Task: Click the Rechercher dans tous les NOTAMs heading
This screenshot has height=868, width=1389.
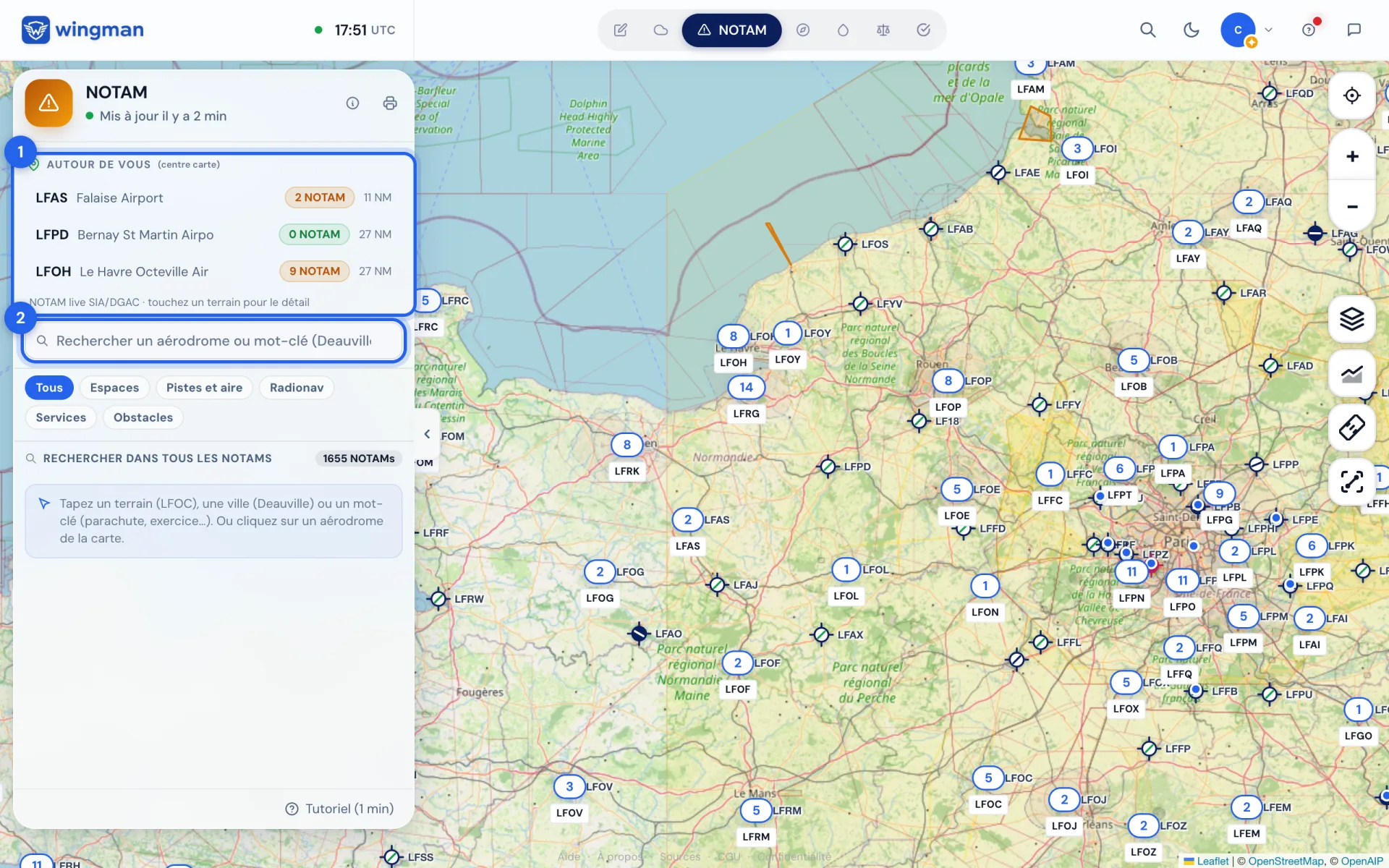Action: 157,459
